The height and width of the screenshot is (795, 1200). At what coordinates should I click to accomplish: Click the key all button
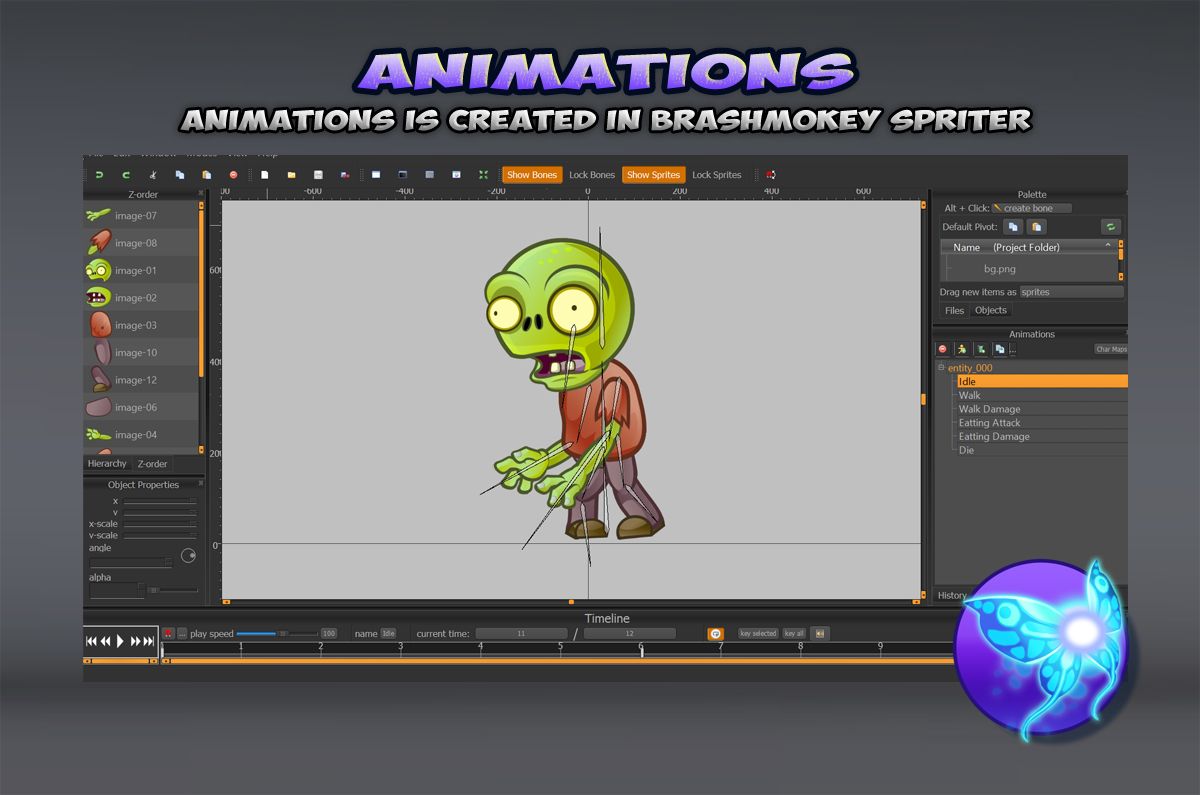[794, 634]
